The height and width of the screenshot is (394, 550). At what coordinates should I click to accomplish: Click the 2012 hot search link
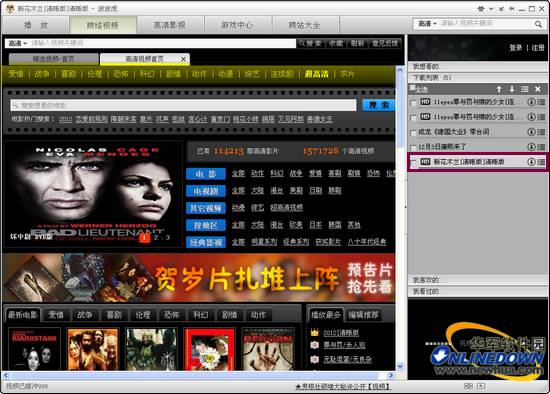66,119
